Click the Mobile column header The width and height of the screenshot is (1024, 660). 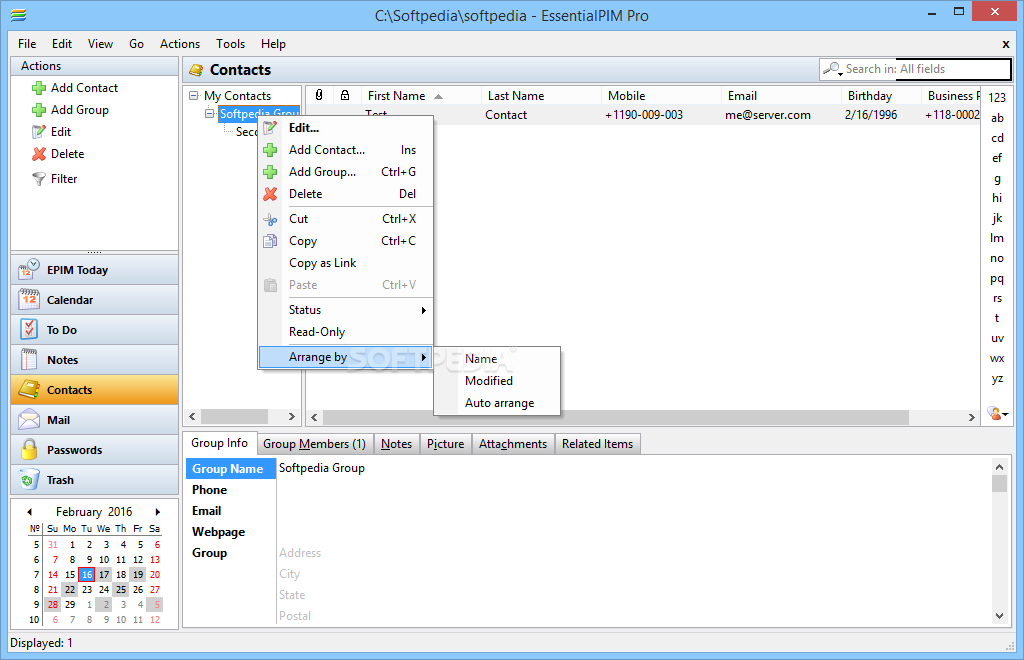(x=661, y=96)
